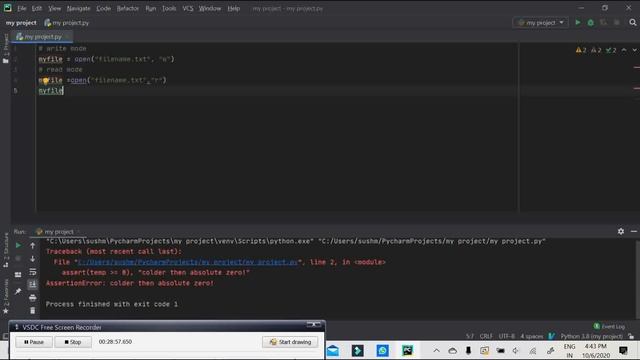
Task: Open the Windows notification center
Action: (x=623, y=351)
